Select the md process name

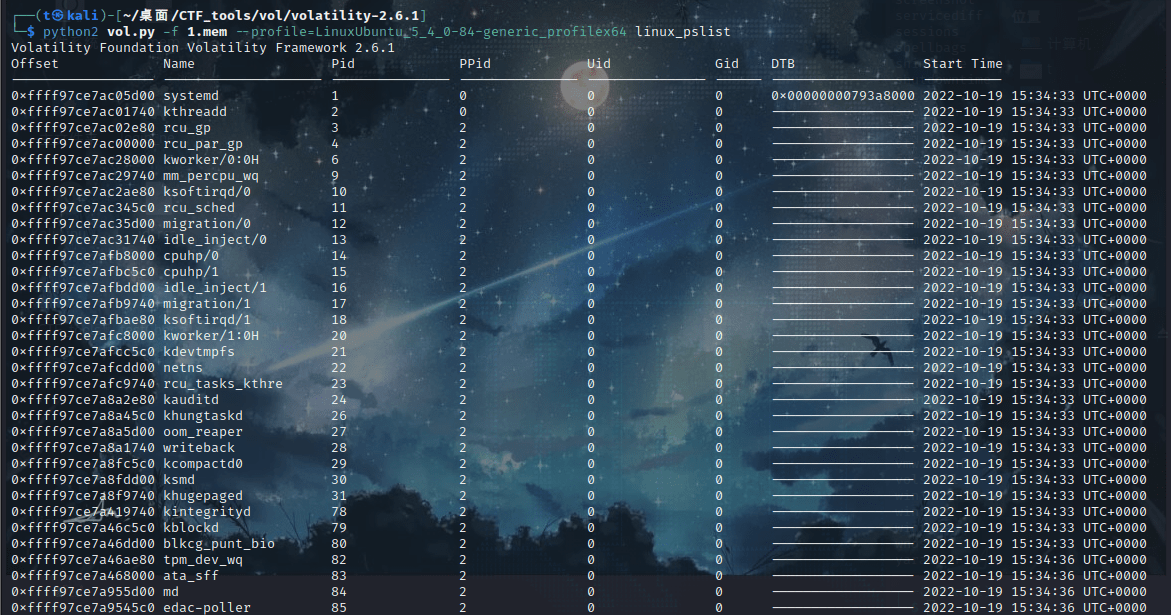tap(171, 592)
